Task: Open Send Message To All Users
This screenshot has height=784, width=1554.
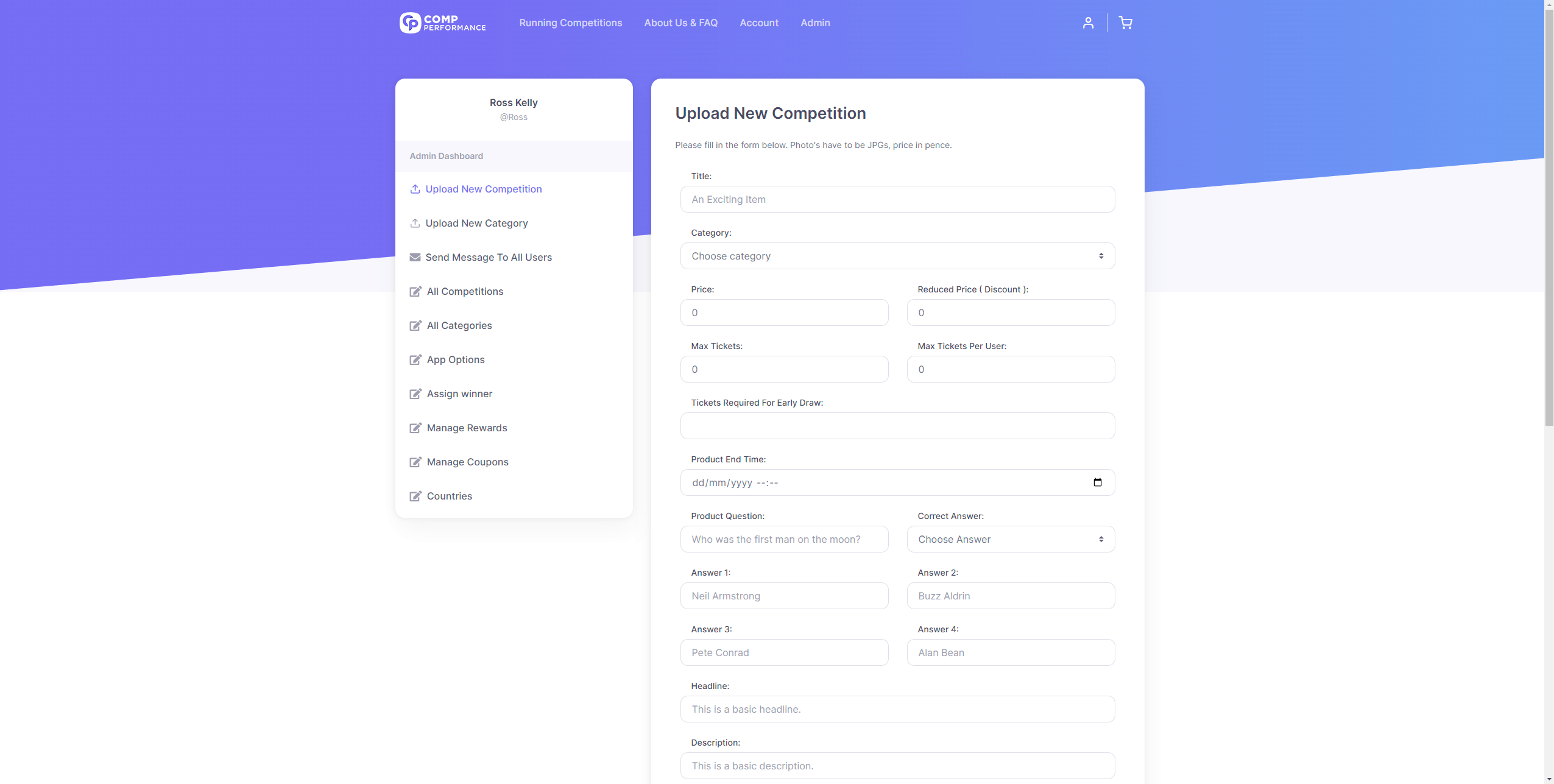Action: (x=489, y=257)
